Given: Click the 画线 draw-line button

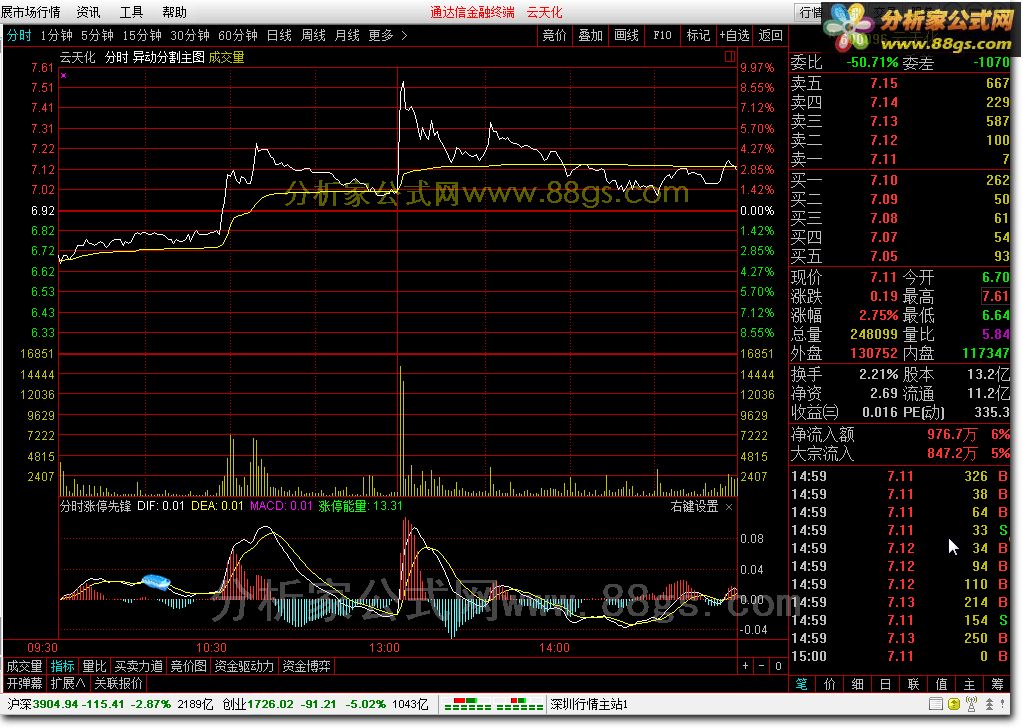Looking at the screenshot, I should click(626, 35).
